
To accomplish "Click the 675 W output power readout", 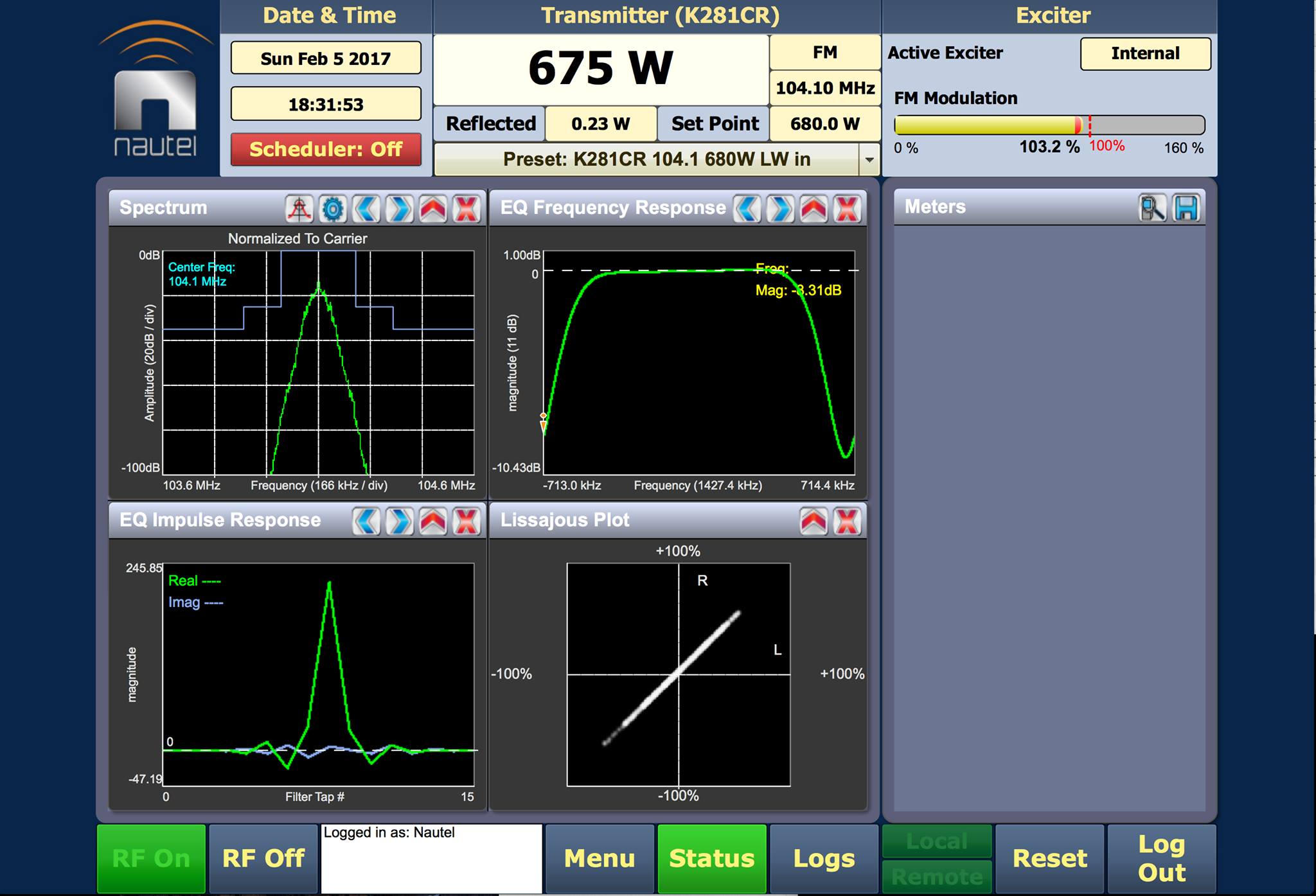I will [x=601, y=69].
